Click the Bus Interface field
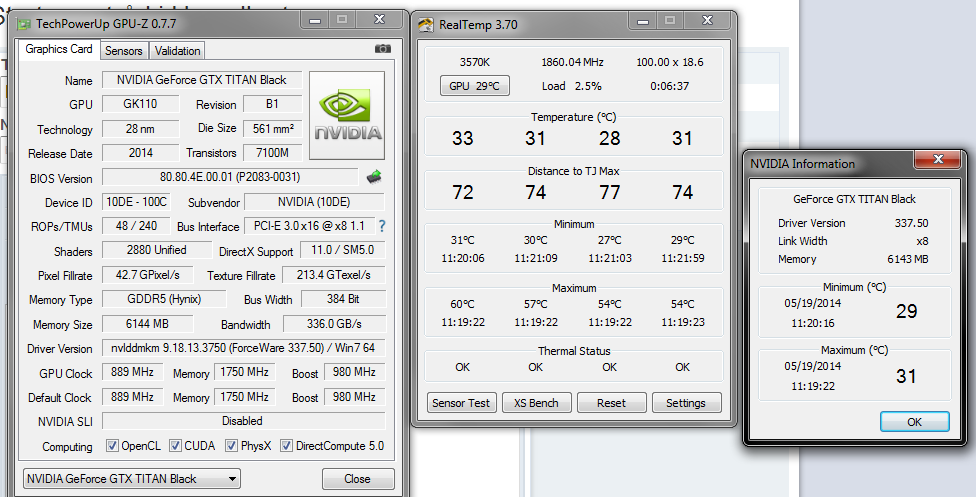The height and width of the screenshot is (497, 976). coord(310,225)
